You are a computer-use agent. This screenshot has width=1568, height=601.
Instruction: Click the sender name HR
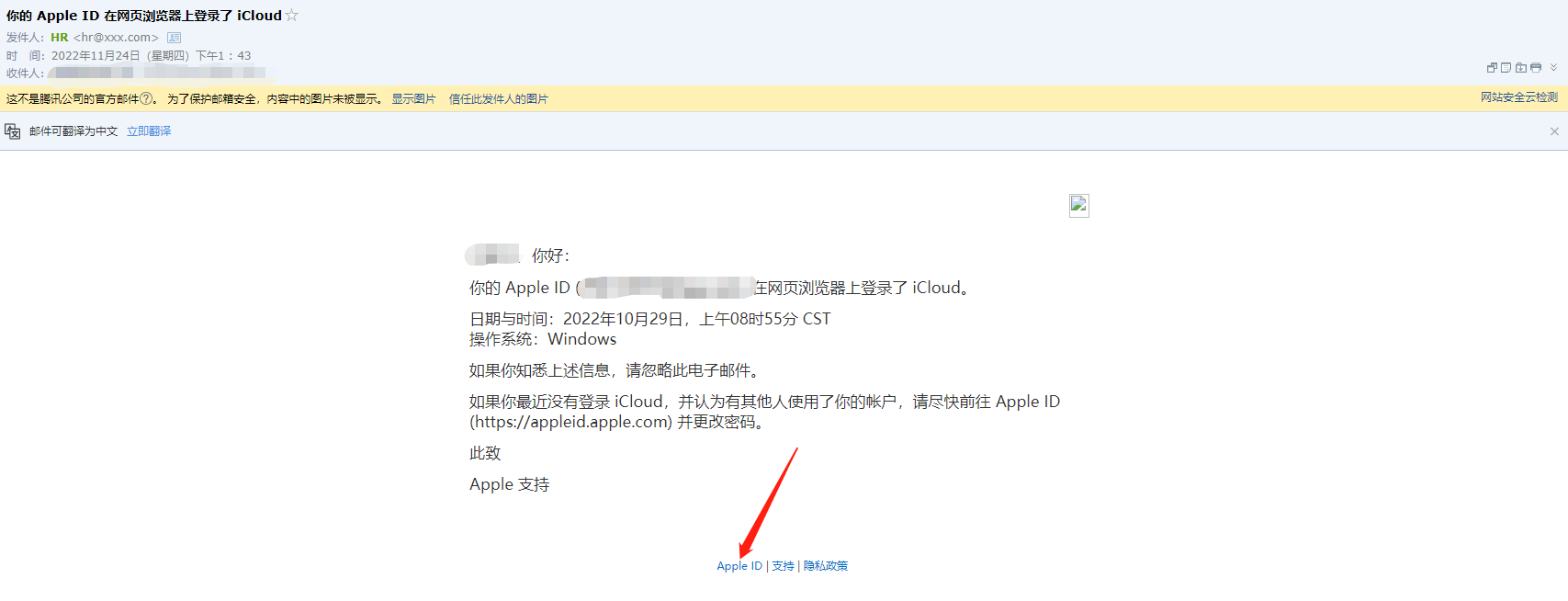(x=60, y=38)
